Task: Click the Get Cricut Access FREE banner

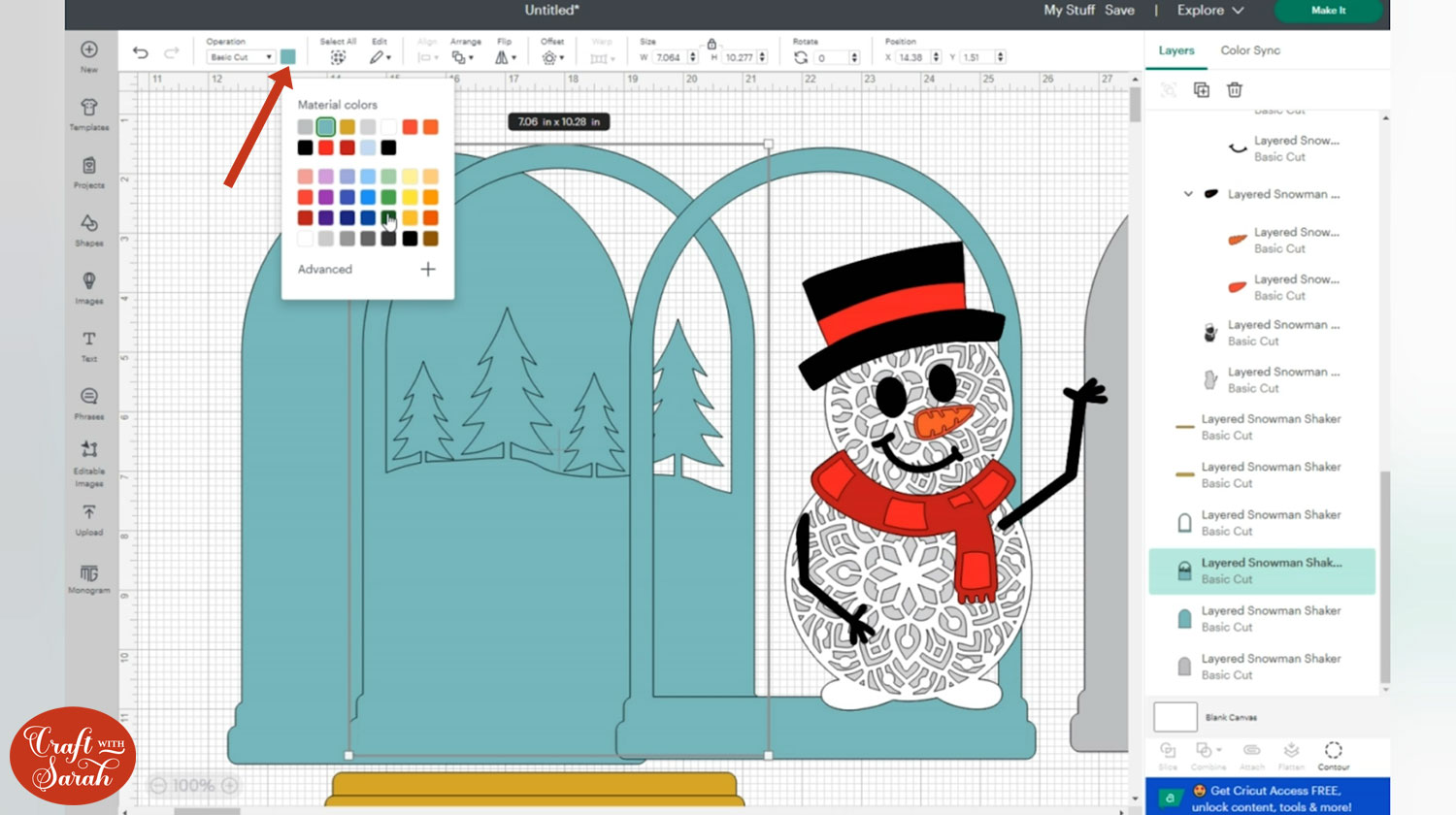Action: point(1267,797)
